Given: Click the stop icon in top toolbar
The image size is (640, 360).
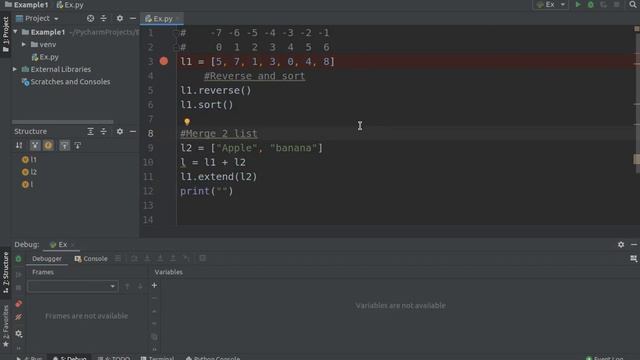Looking at the screenshot, I should [x=617, y=4].
